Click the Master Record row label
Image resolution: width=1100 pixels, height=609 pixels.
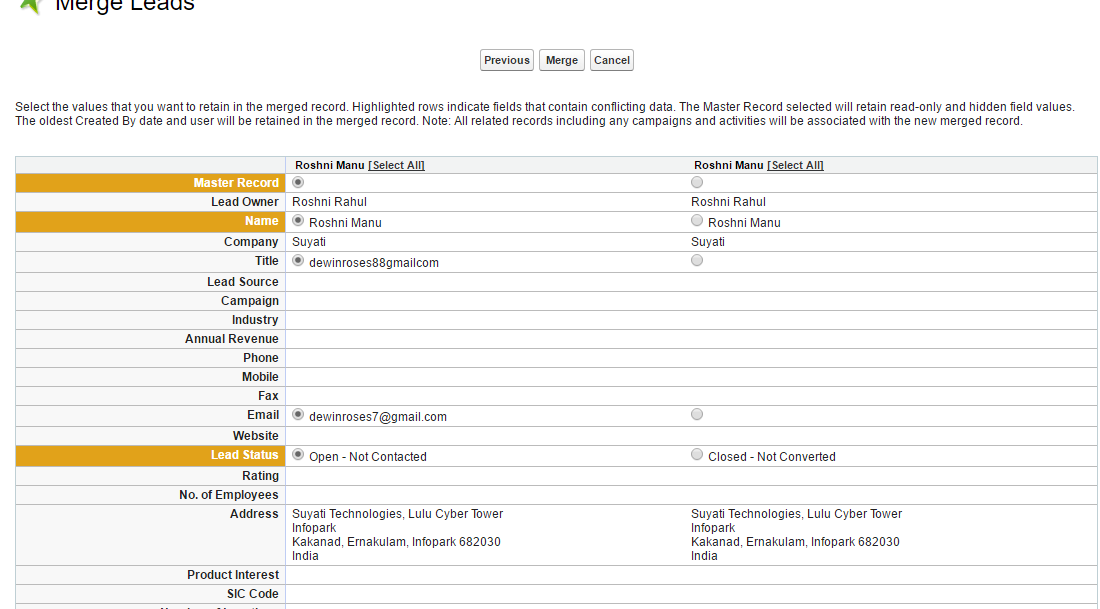coord(236,183)
